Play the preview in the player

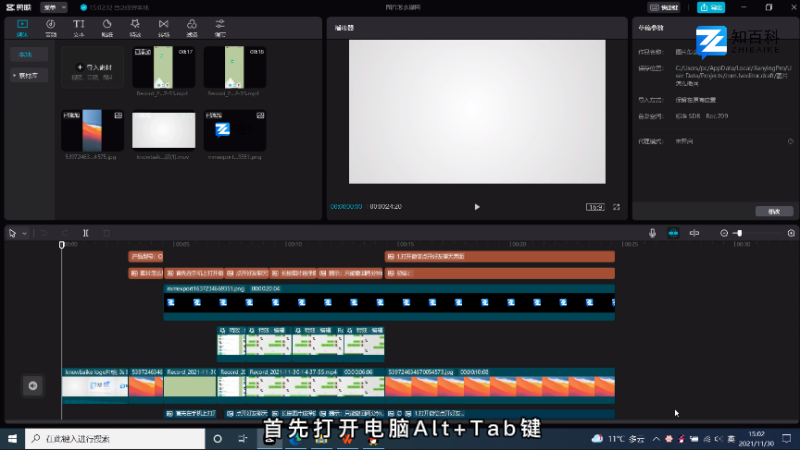tap(477, 207)
